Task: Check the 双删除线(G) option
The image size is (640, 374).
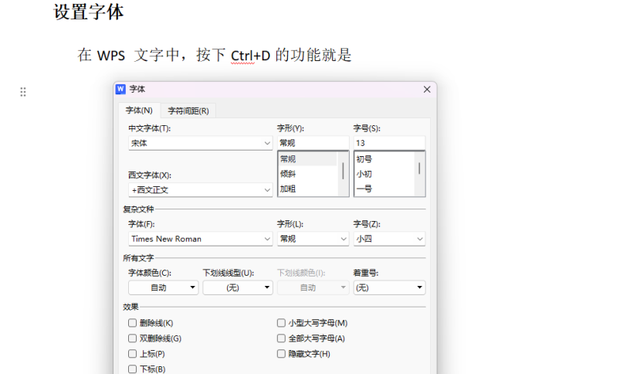Action: (132, 338)
